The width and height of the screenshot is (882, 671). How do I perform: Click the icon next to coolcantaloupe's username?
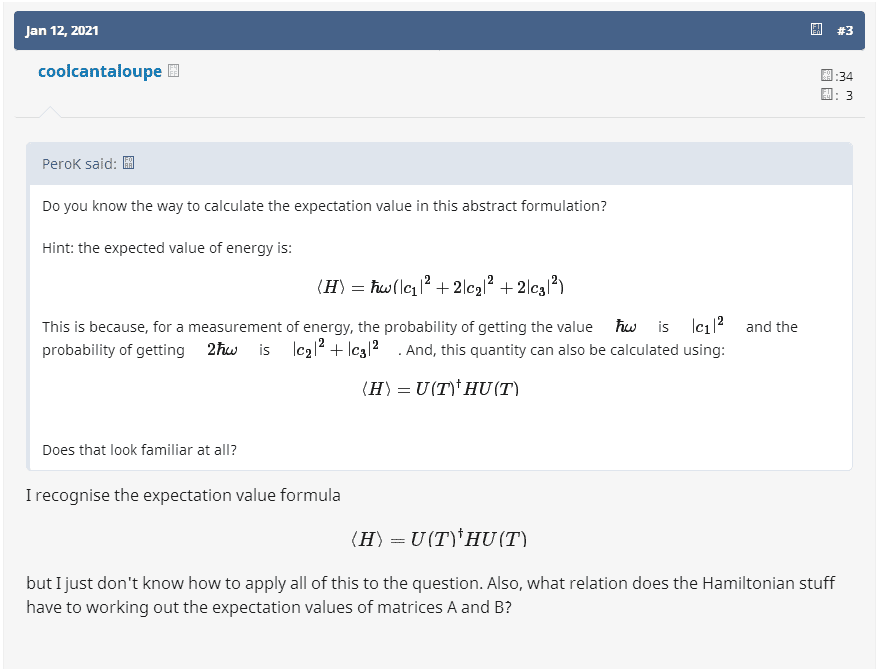[174, 71]
